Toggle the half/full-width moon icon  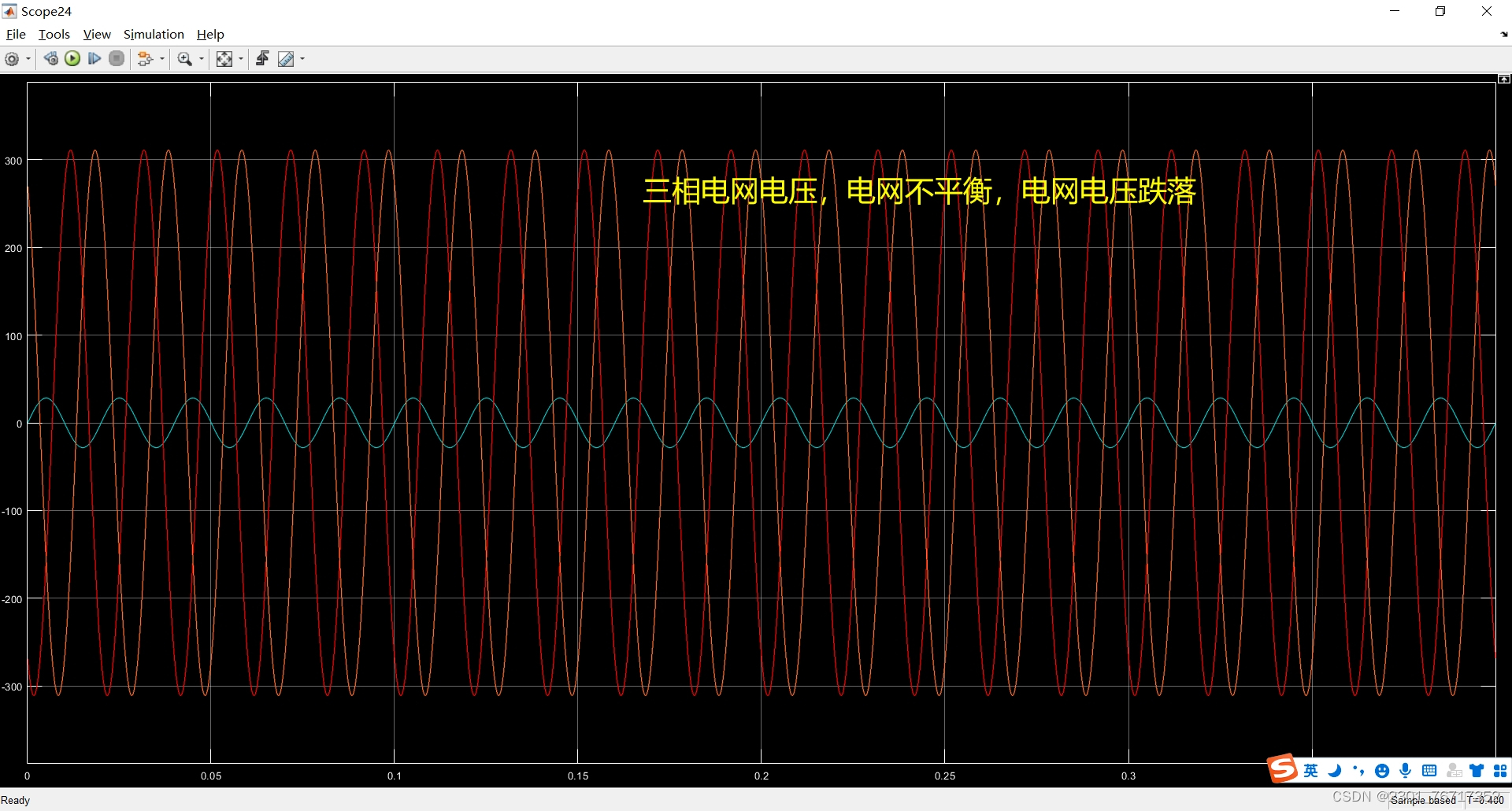click(x=1335, y=771)
